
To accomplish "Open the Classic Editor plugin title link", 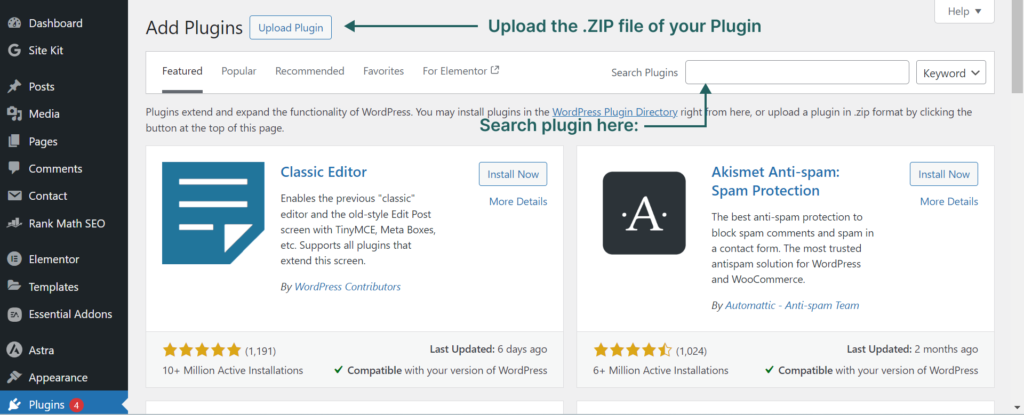I will pyautogui.click(x=323, y=172).
